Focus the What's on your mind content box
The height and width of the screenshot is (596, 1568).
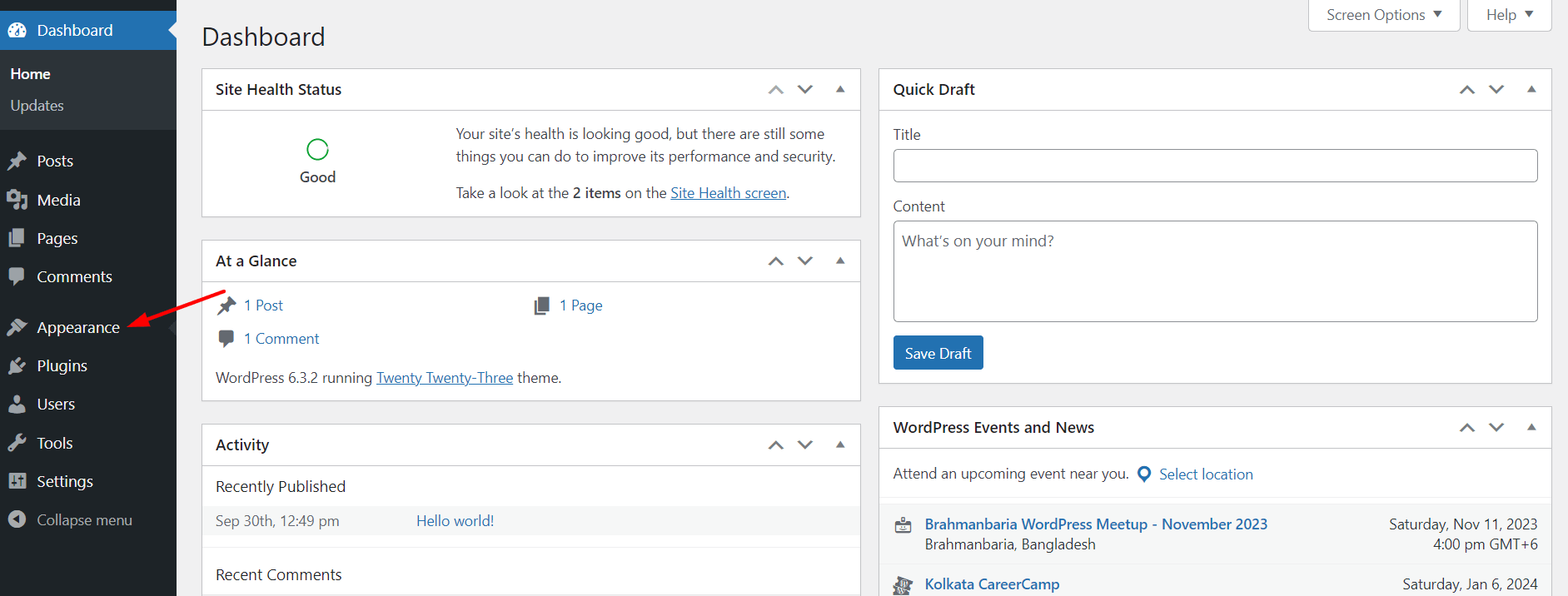click(1215, 271)
